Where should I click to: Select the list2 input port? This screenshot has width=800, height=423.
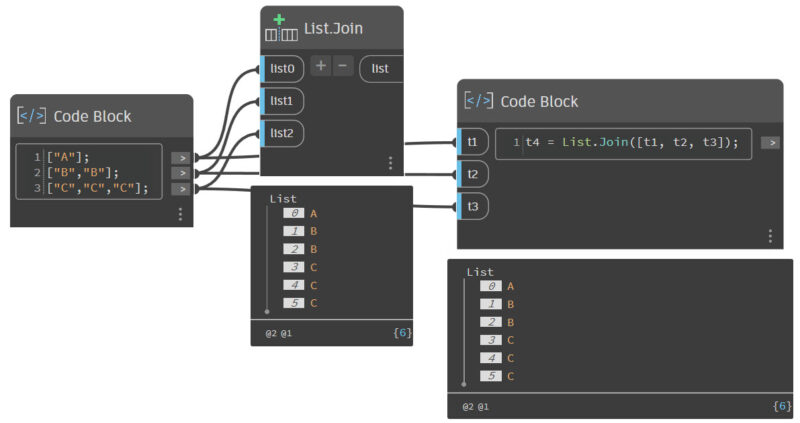pyautogui.click(x=282, y=133)
